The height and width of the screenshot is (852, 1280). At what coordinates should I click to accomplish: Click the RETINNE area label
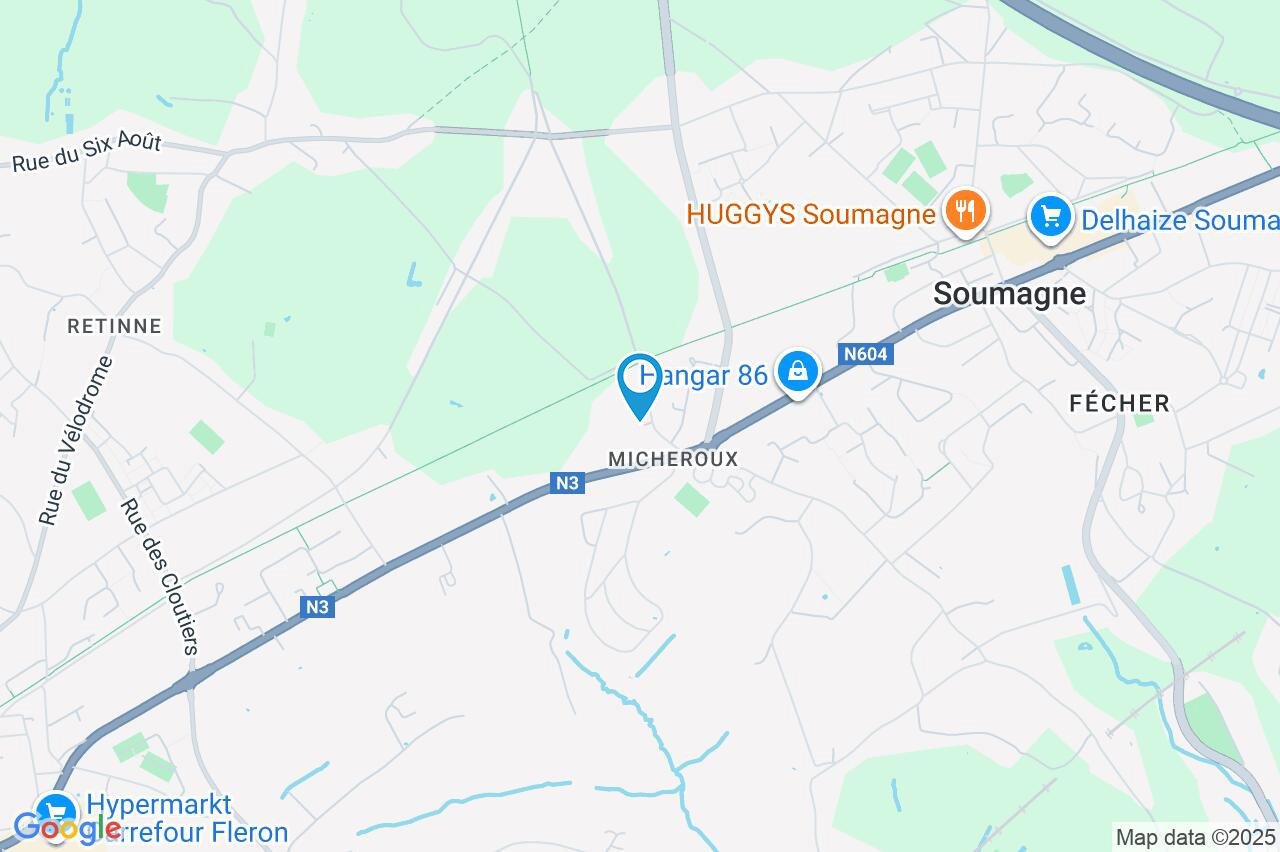click(114, 326)
